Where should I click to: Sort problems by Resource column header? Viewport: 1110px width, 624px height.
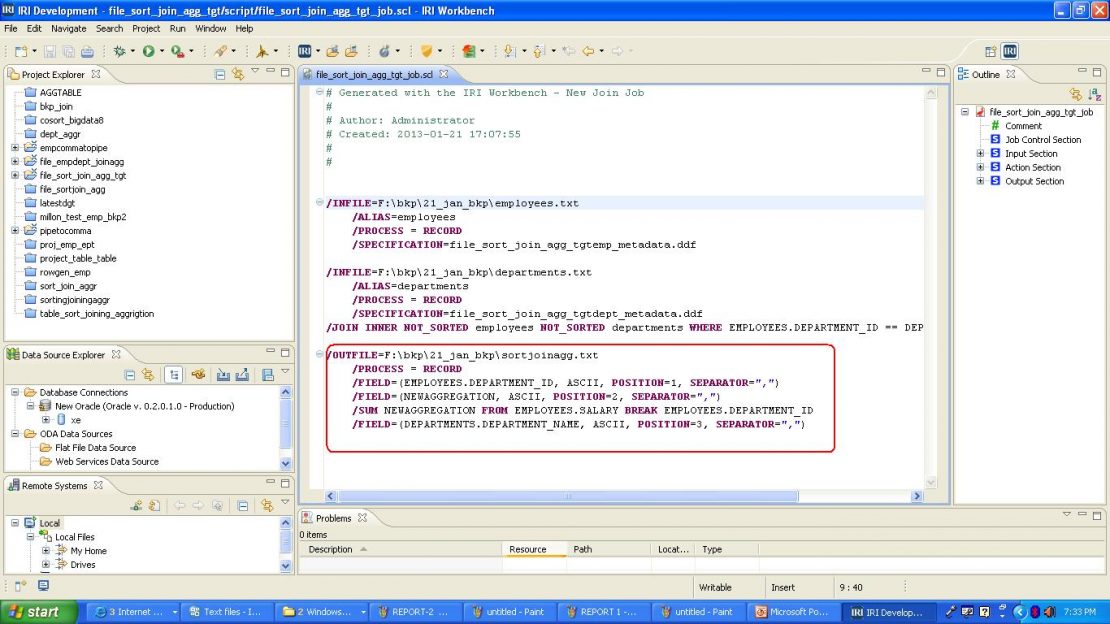coord(534,550)
